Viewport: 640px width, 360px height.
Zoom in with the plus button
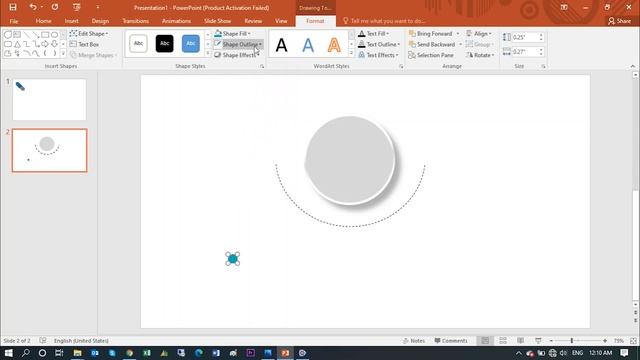[x=605, y=340]
